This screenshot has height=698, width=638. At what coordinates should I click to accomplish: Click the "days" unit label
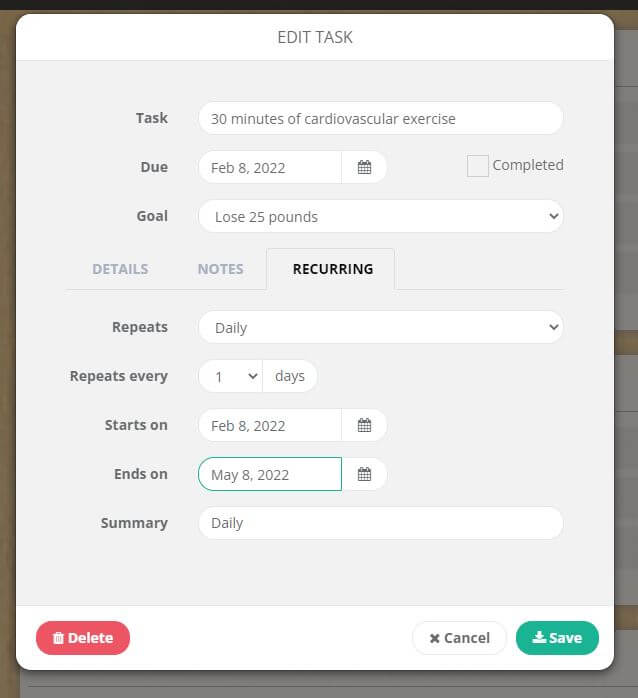click(x=290, y=376)
